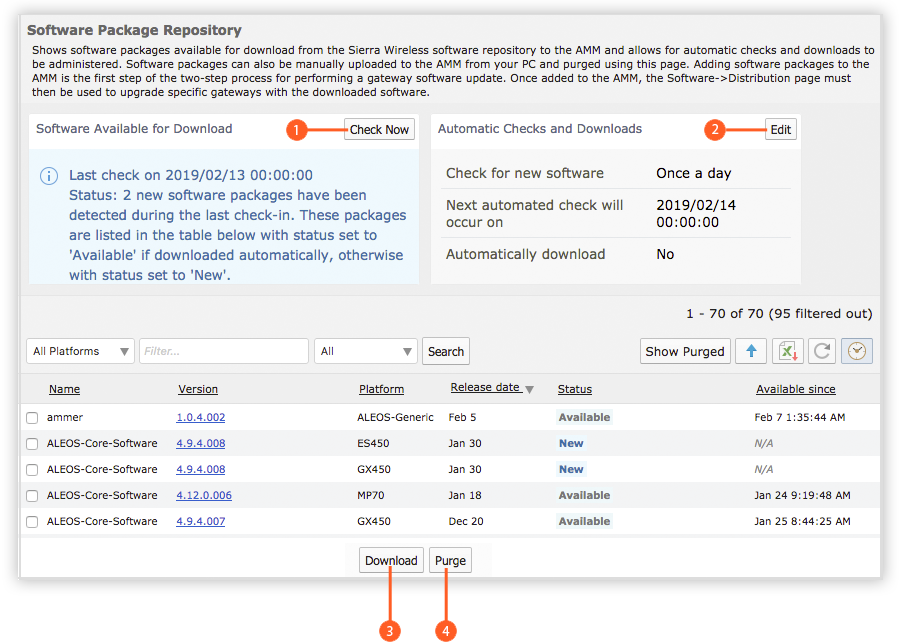
Task: Click the 1 - 70 of 70 count text
Action: coord(779,313)
